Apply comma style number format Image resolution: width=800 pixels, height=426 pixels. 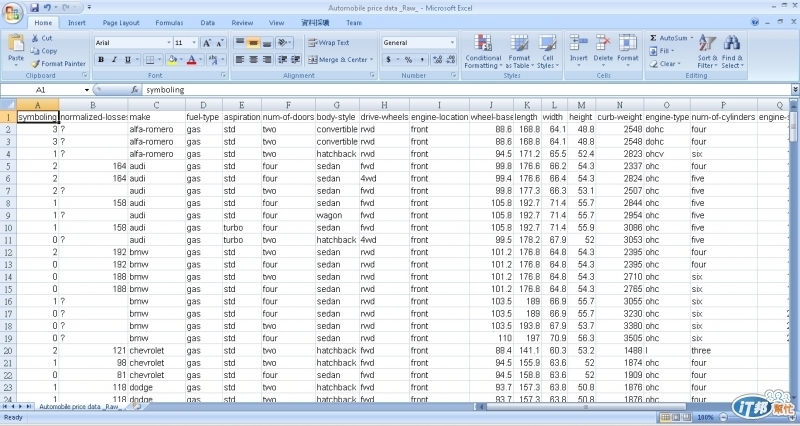[422, 60]
